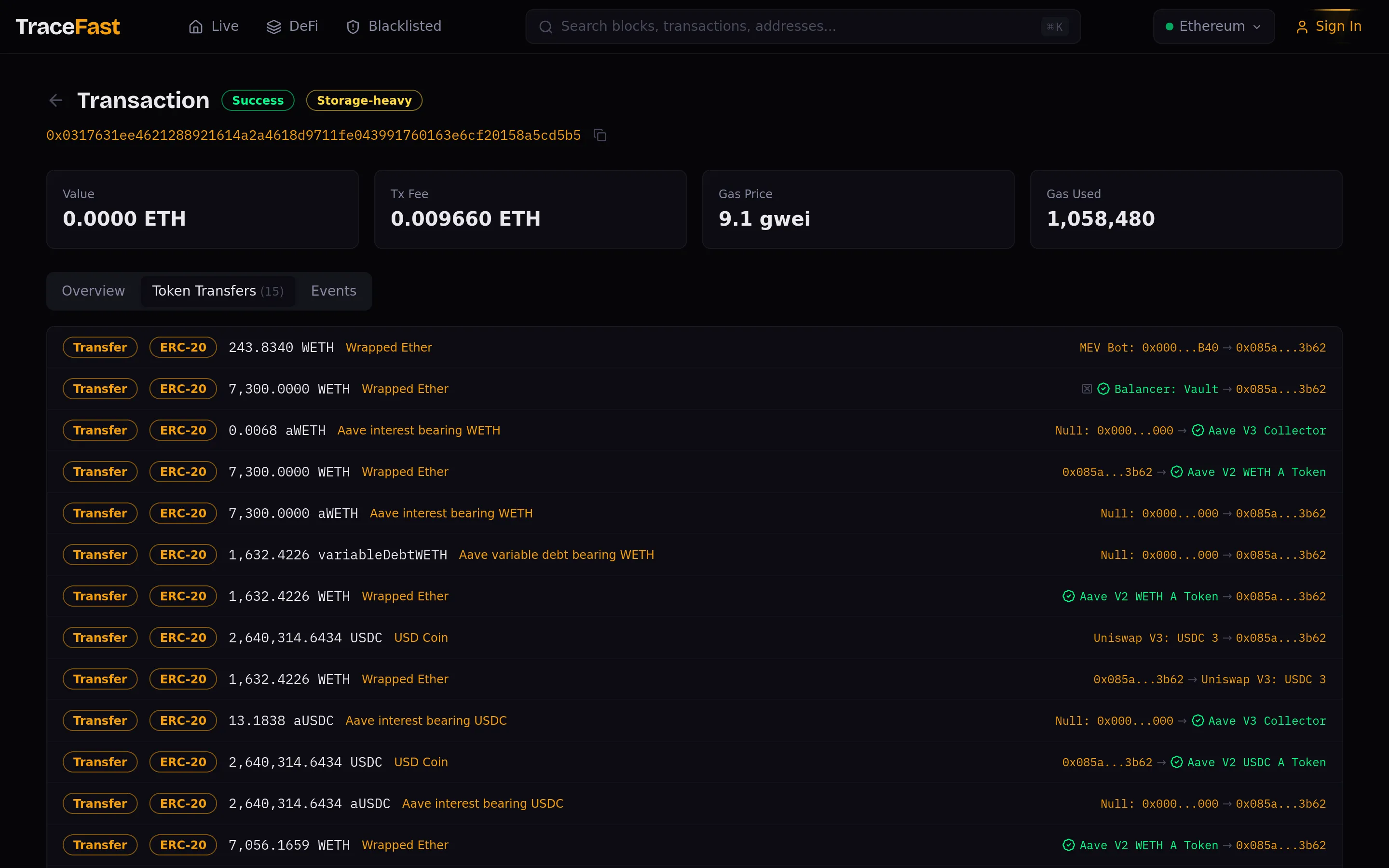Screen dimensions: 1389x868
Task: Click the Uniswap V3: USDC 3 sender link
Action: [x=1156, y=638]
